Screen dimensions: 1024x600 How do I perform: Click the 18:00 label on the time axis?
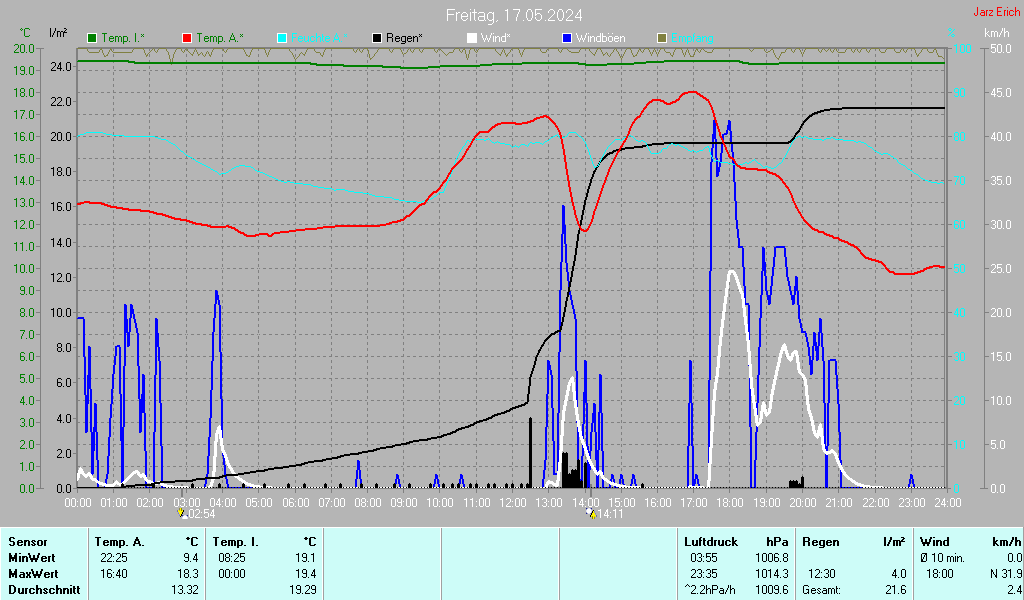[729, 502]
